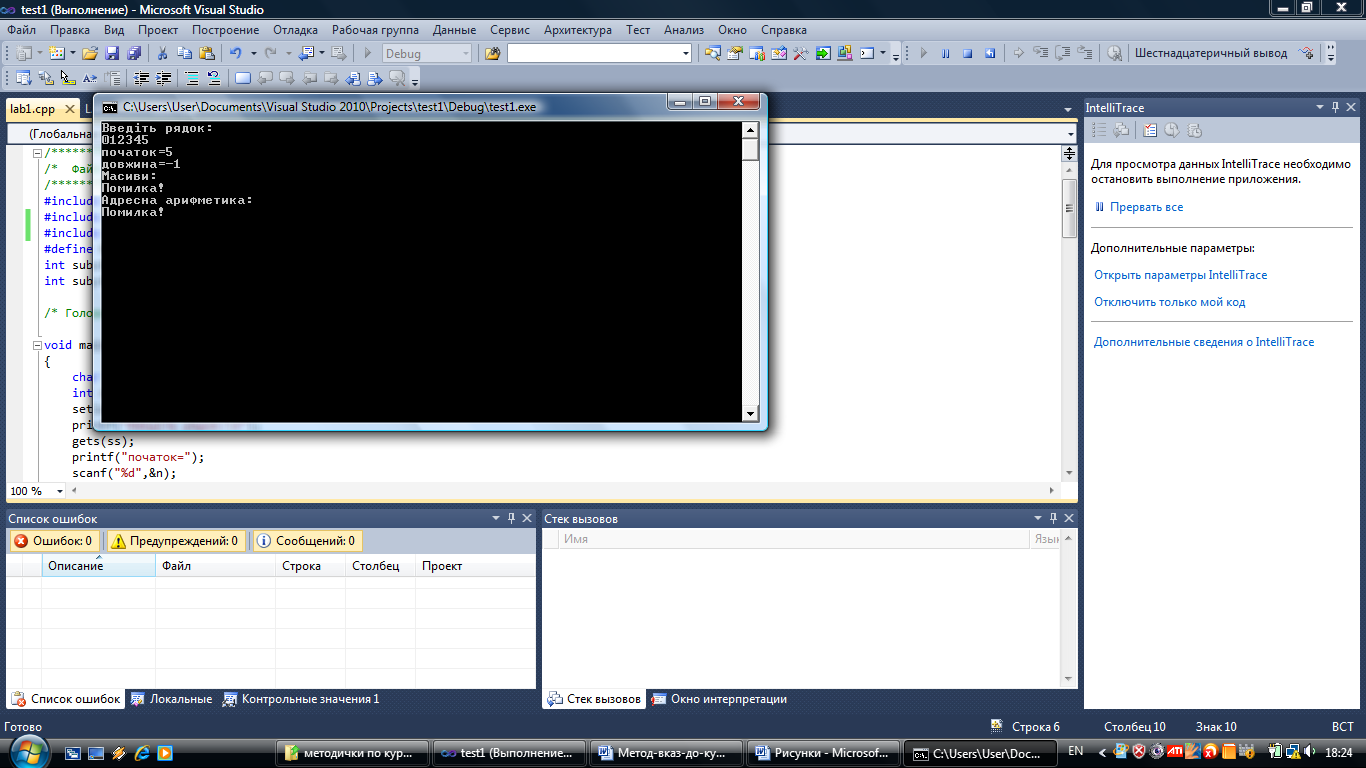Click the IntelliTrace settings icon in the panel toolbar
The height and width of the screenshot is (768, 1366).
pos(1150,130)
